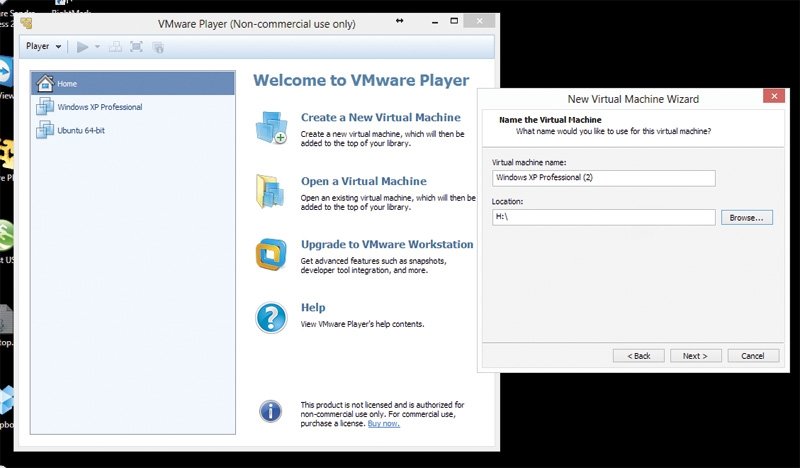Screen dimensions: 800x468
Task: Click the Home house icon in library
Action: 45,83
